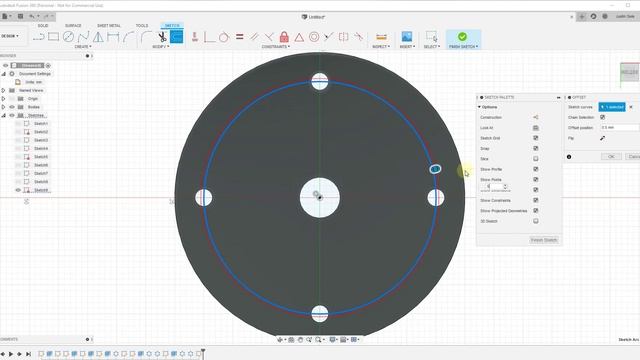Open the Insert image tool
The width and height of the screenshot is (640, 360).
407,37
